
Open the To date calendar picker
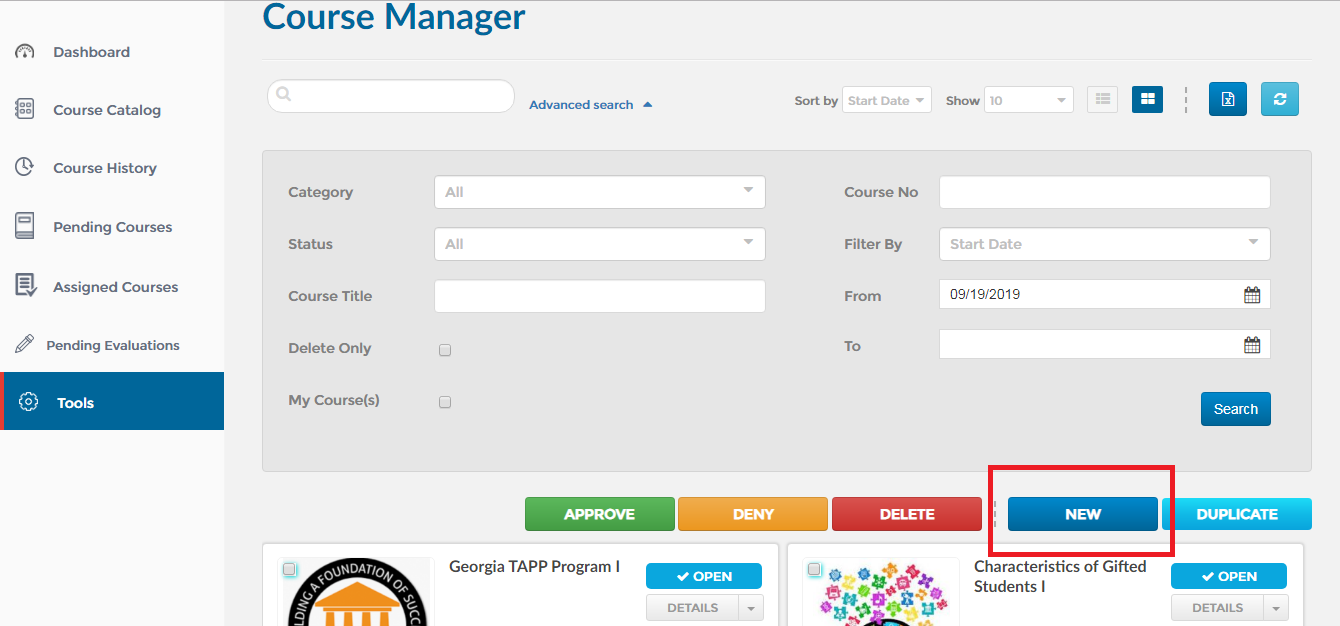click(1252, 345)
